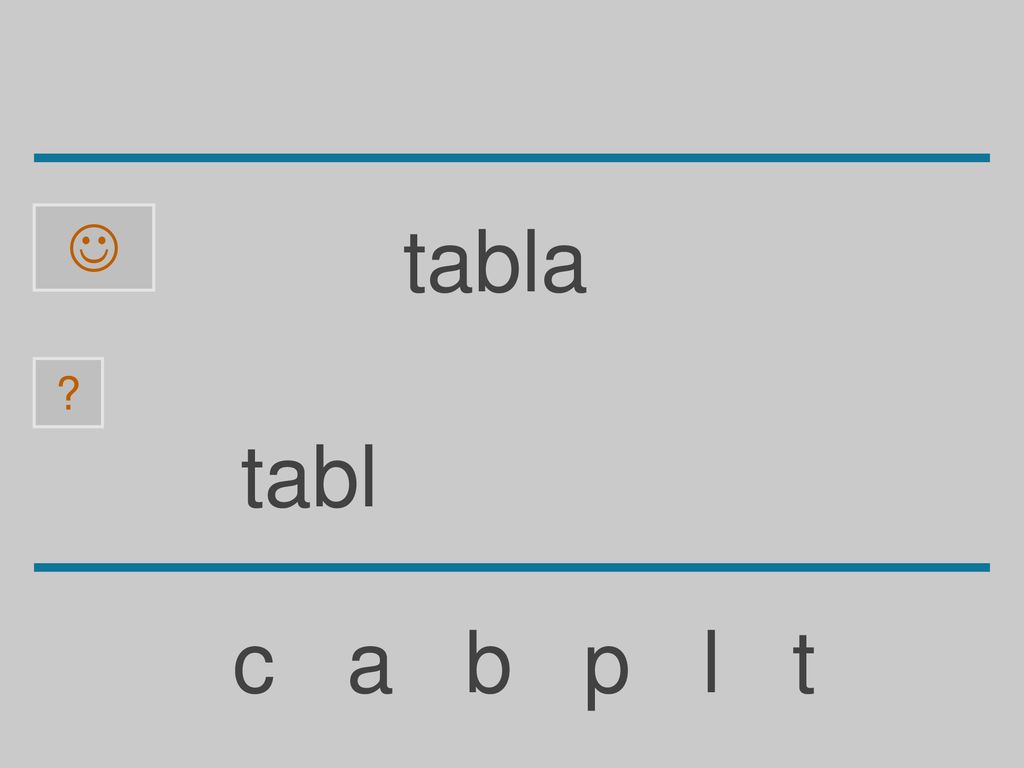Screen dimensions: 1024x768
Task: Select the letter l tile
Action: [711, 660]
